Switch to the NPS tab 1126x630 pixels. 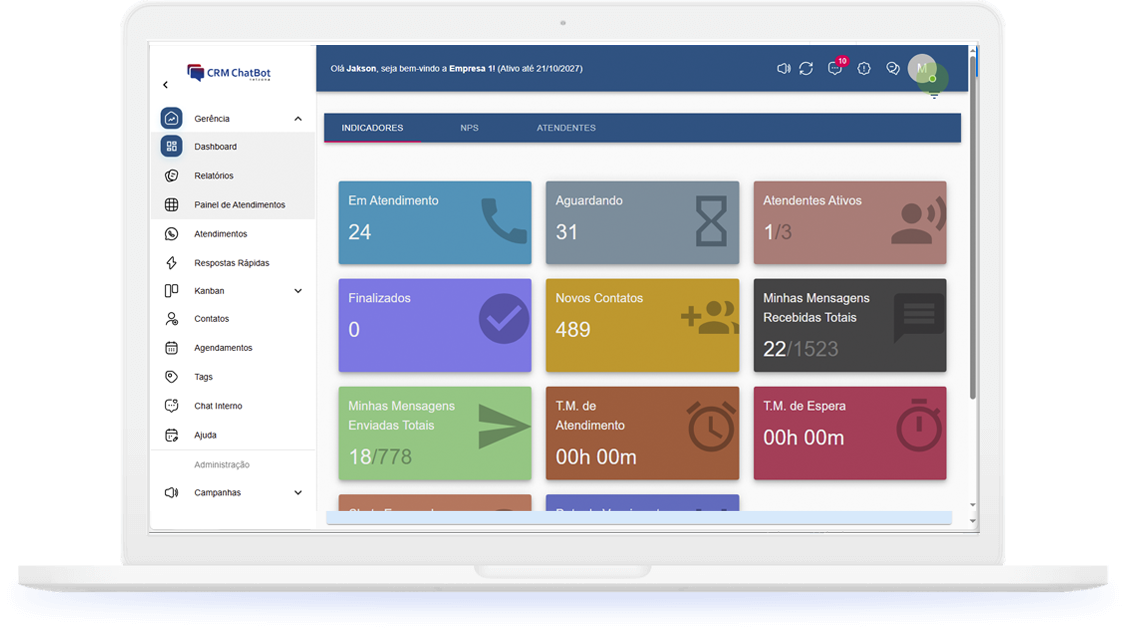point(469,128)
